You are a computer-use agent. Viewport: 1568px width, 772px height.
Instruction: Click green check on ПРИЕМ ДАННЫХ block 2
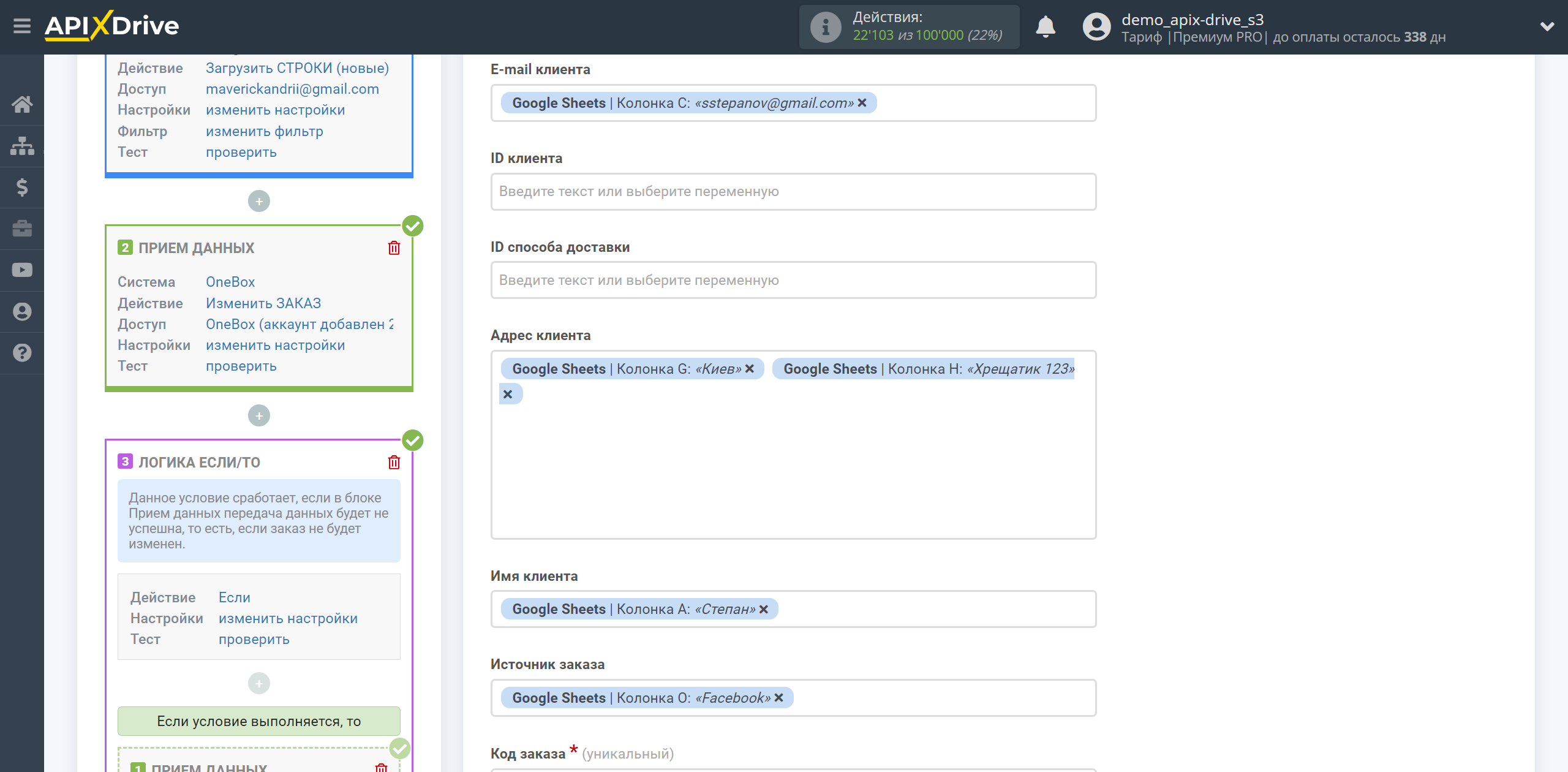pyautogui.click(x=413, y=226)
